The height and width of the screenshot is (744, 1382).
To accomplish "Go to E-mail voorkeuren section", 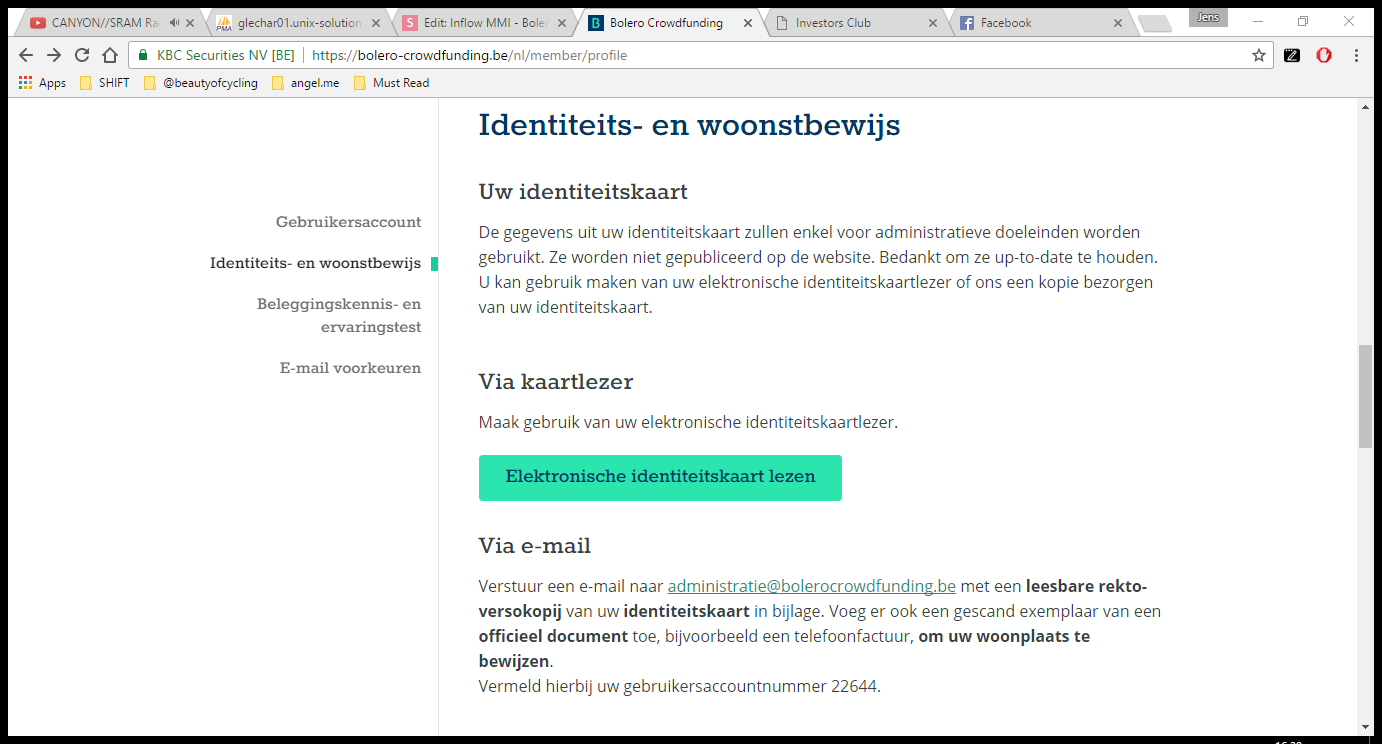I will pos(350,369).
